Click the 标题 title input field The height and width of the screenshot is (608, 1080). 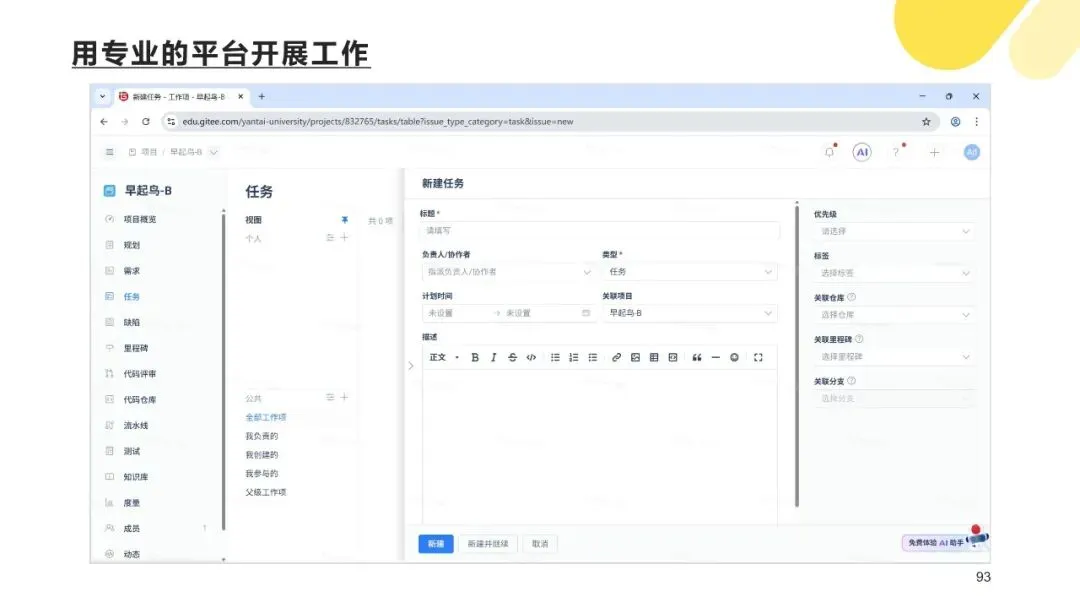tap(600, 231)
